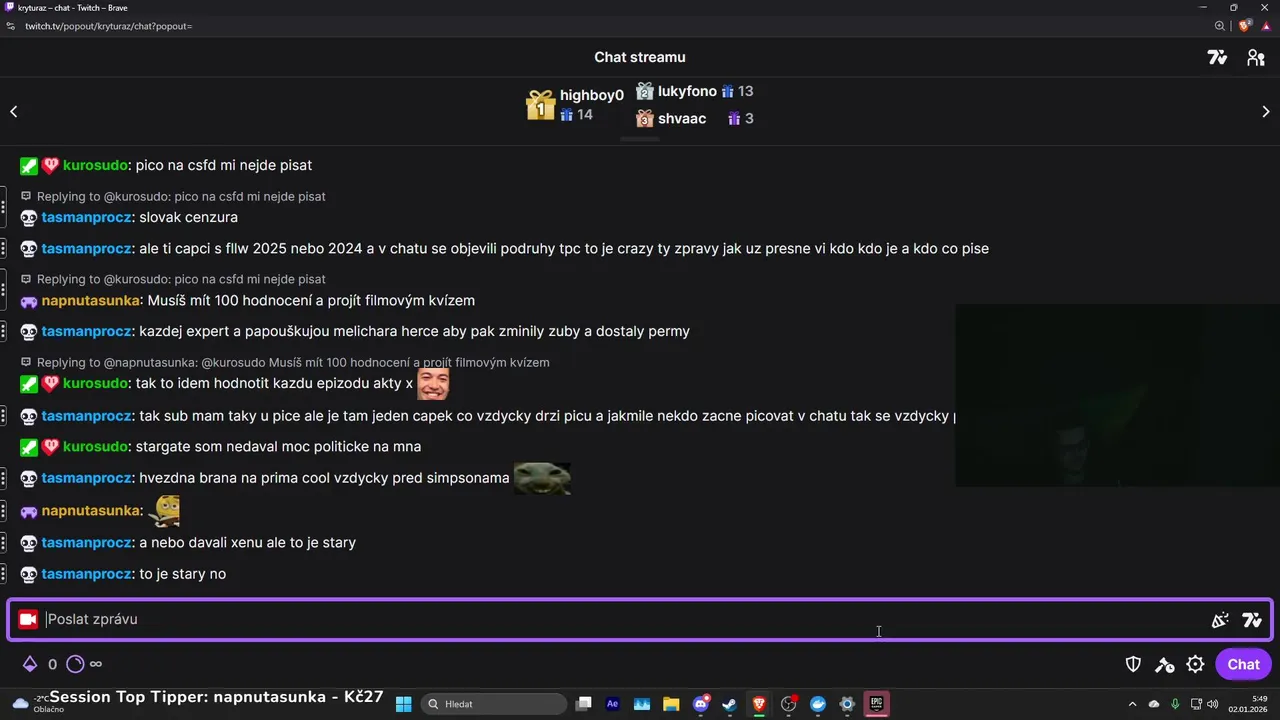The image size is (1280, 720).
Task: Click reply reference above 'slovak cenzura' message
Action: point(174,197)
